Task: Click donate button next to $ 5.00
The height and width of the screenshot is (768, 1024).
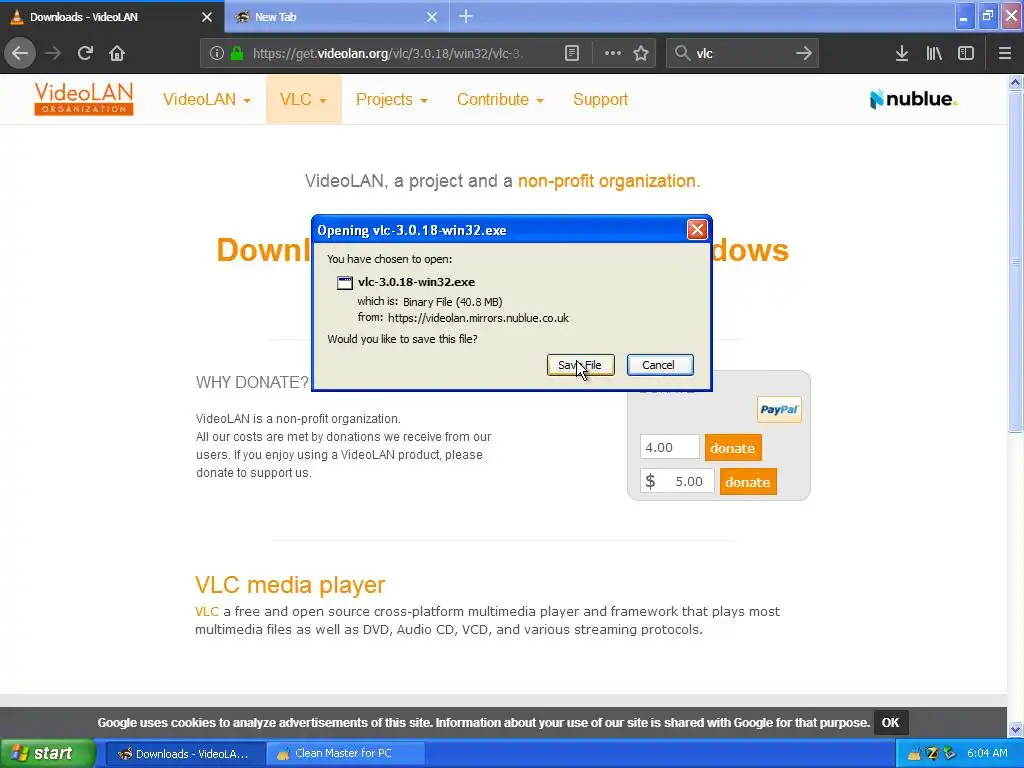Action: point(748,482)
